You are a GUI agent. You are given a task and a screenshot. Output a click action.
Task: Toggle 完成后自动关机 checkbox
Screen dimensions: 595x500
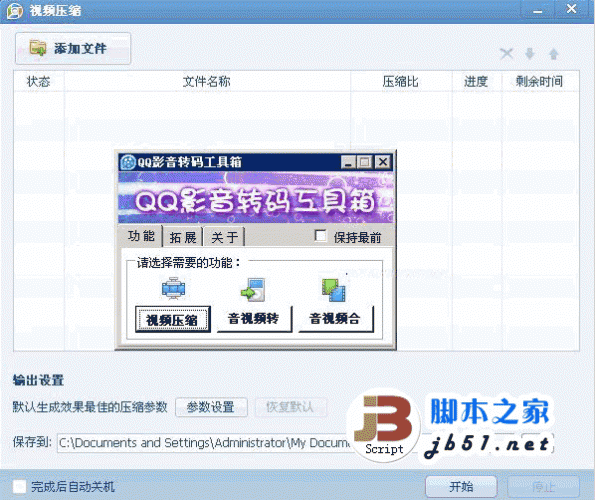(19, 486)
